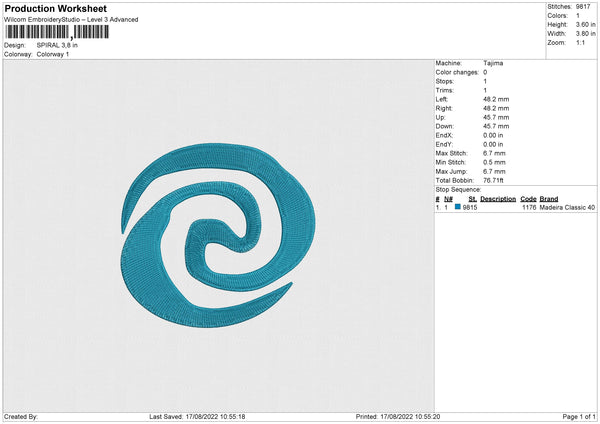Click the design name "SPIRAL 3,8 in"

57,45
